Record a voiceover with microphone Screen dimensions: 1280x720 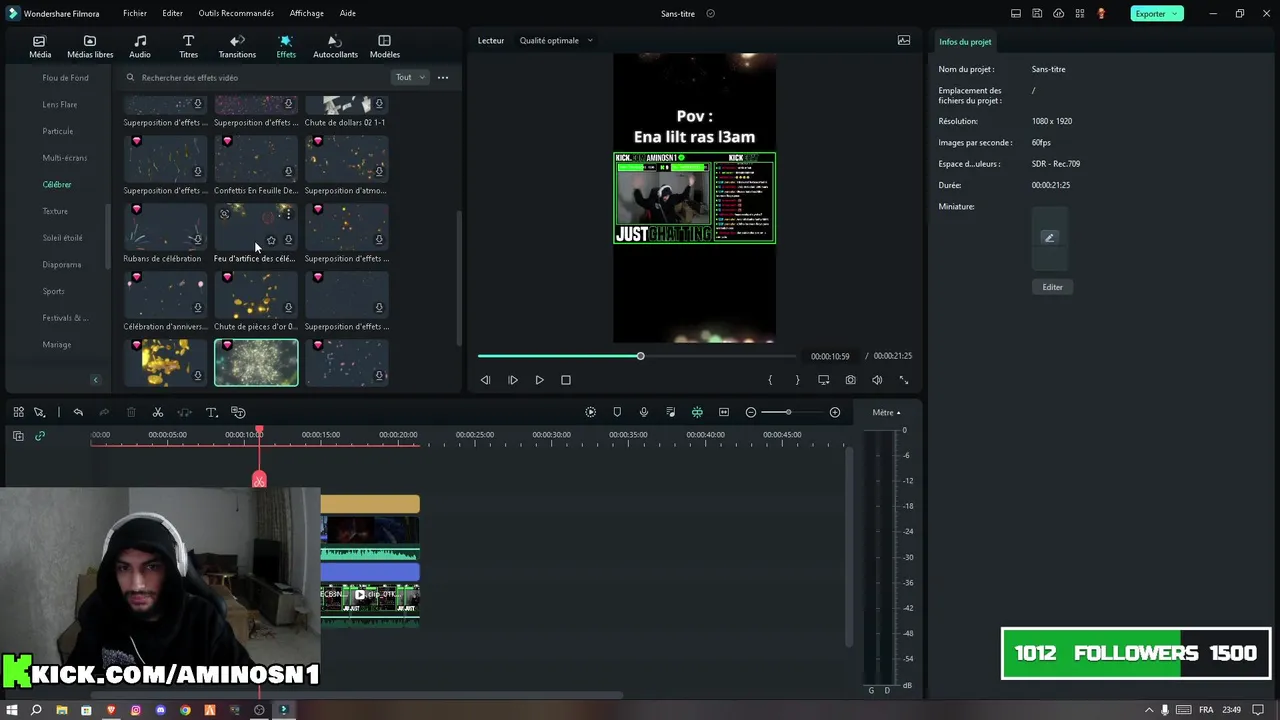click(x=644, y=412)
